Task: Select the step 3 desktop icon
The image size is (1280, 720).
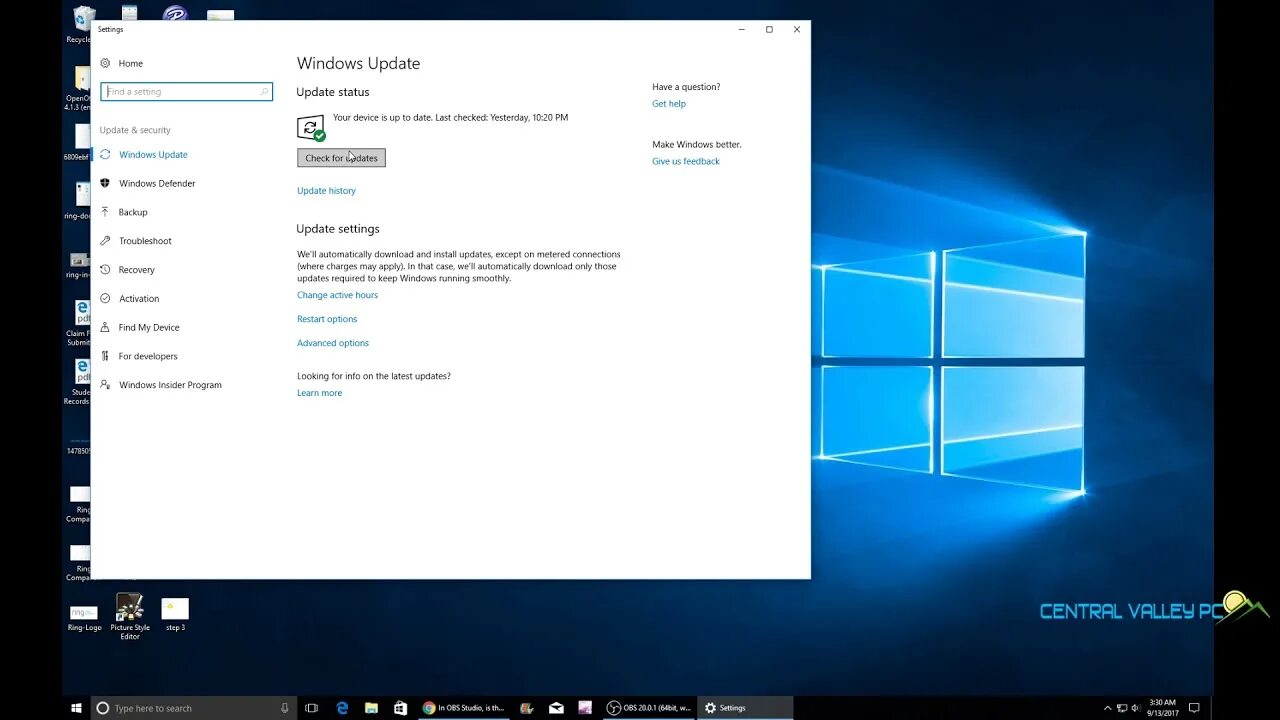Action: tap(175, 615)
